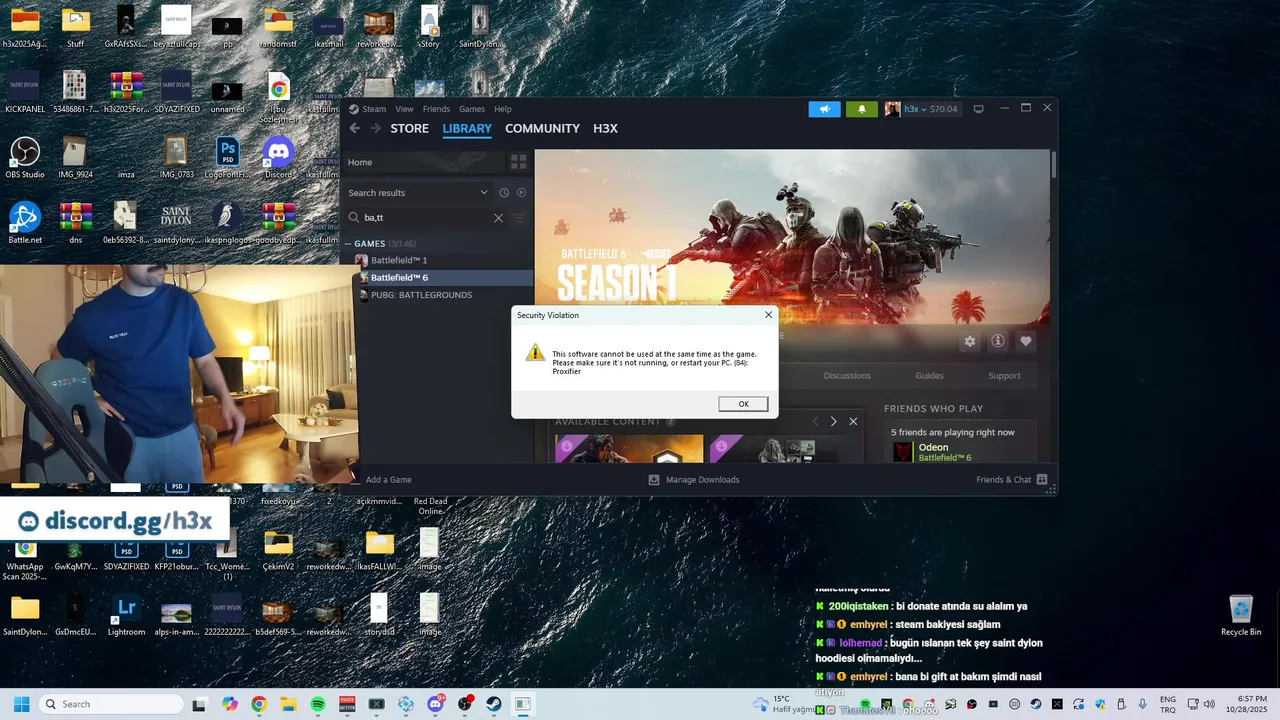Viewport: 1280px width, 720px height.
Task: Open the Steam menu
Action: tap(374, 109)
